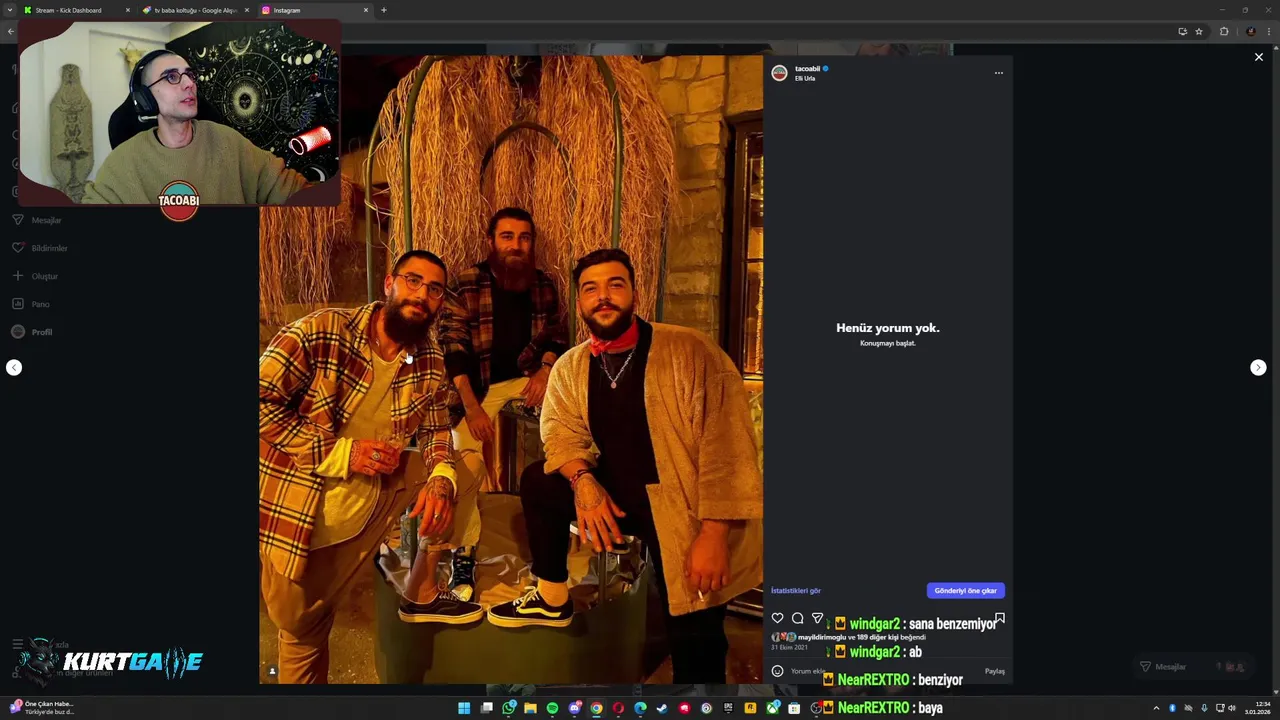Open the Chrome profile avatar

(1250, 31)
